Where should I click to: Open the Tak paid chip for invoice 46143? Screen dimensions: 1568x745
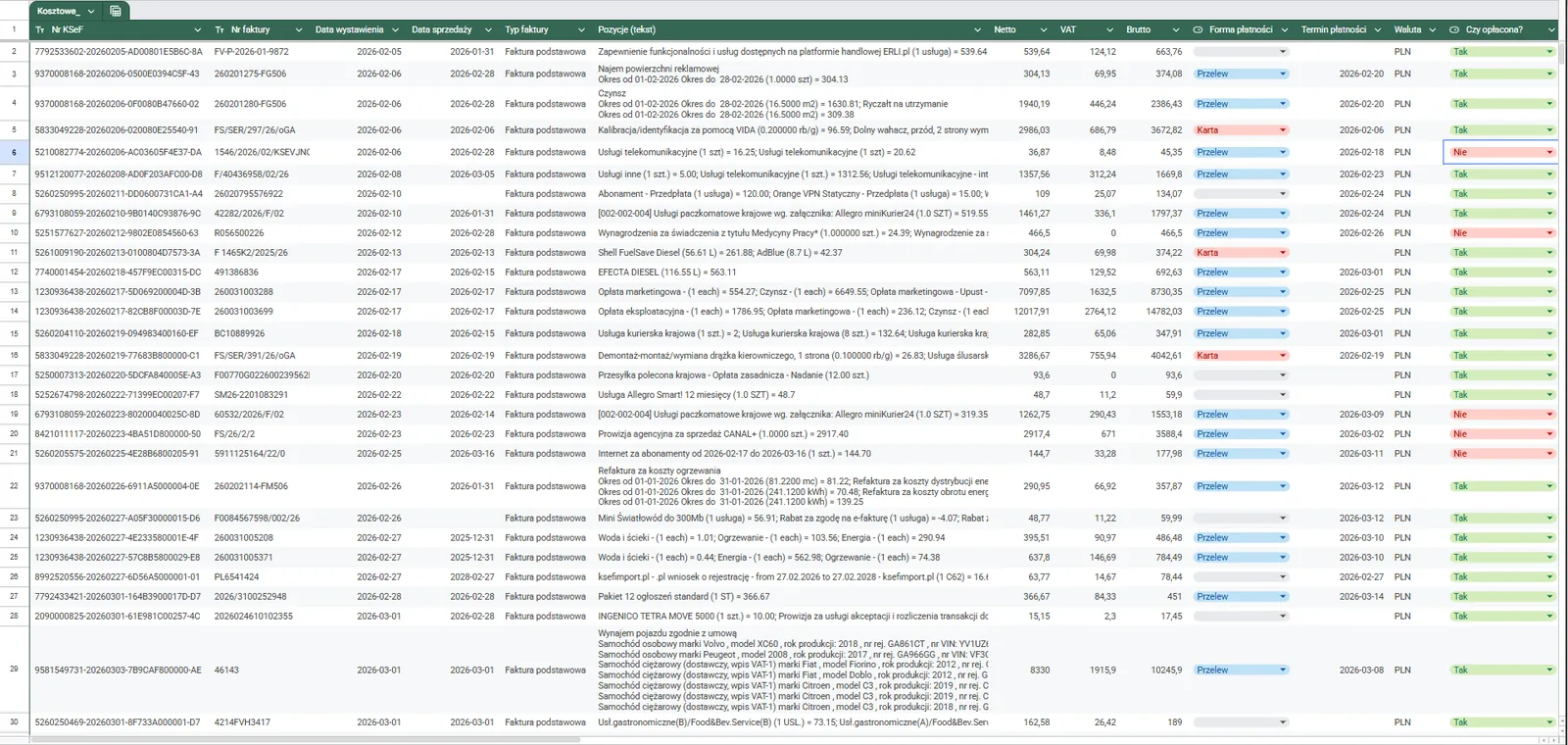pos(1501,670)
